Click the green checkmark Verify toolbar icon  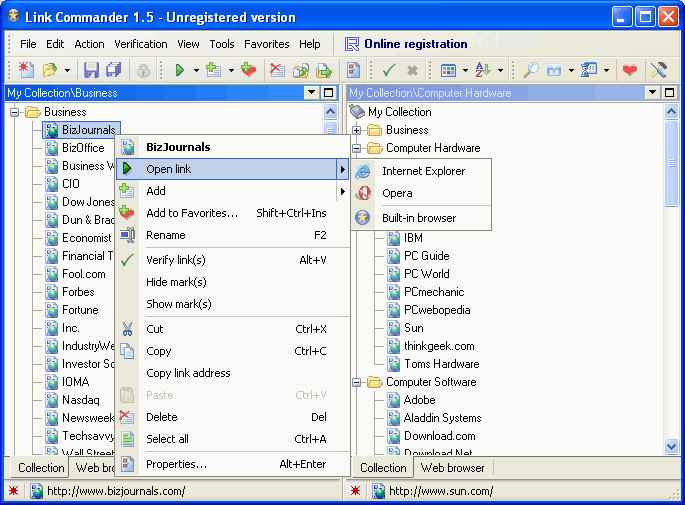click(389, 70)
